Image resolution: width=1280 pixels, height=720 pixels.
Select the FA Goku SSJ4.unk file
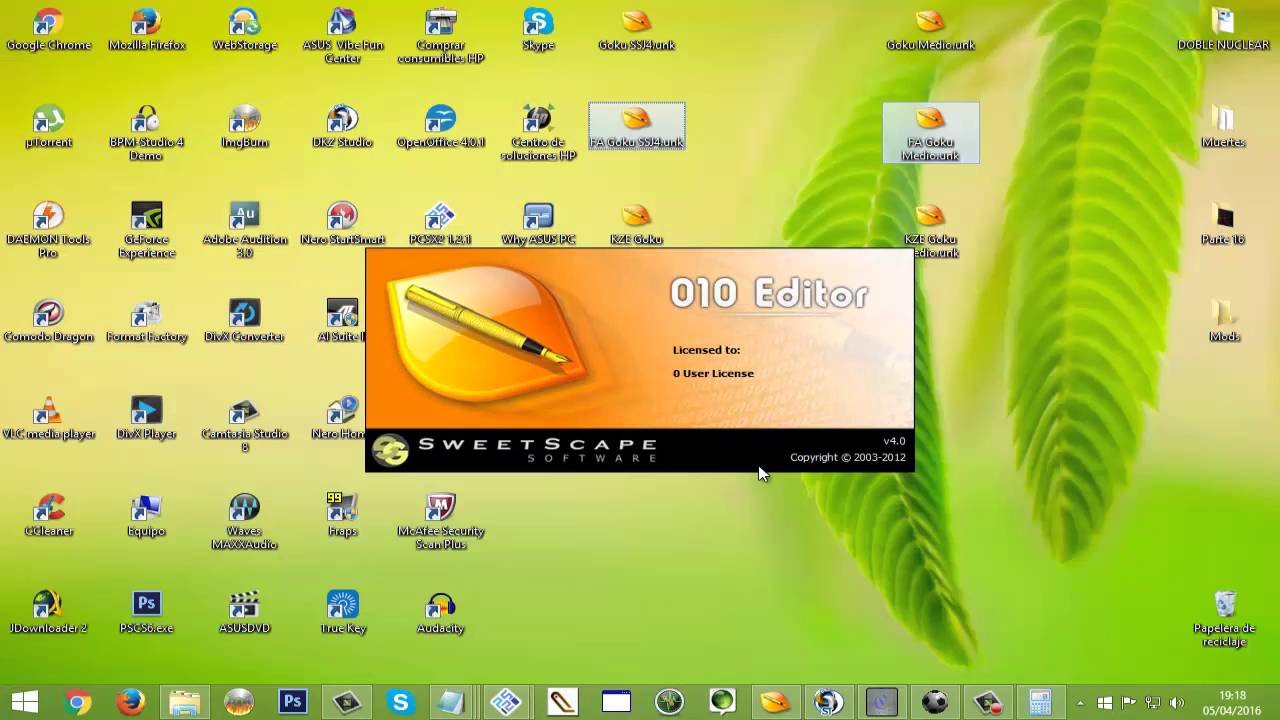click(636, 126)
